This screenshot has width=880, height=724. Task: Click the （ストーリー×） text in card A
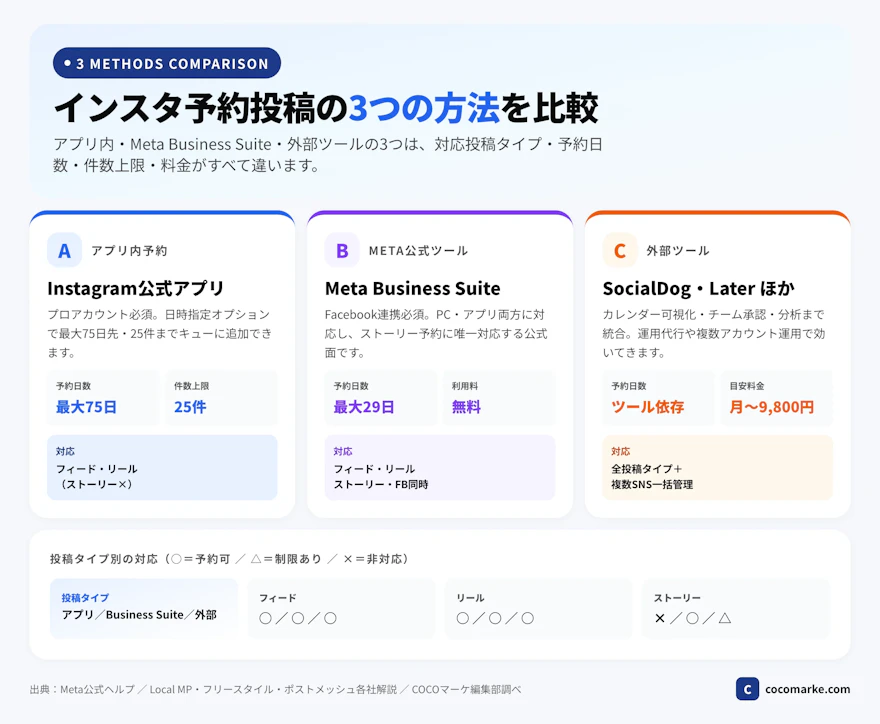click(x=95, y=484)
